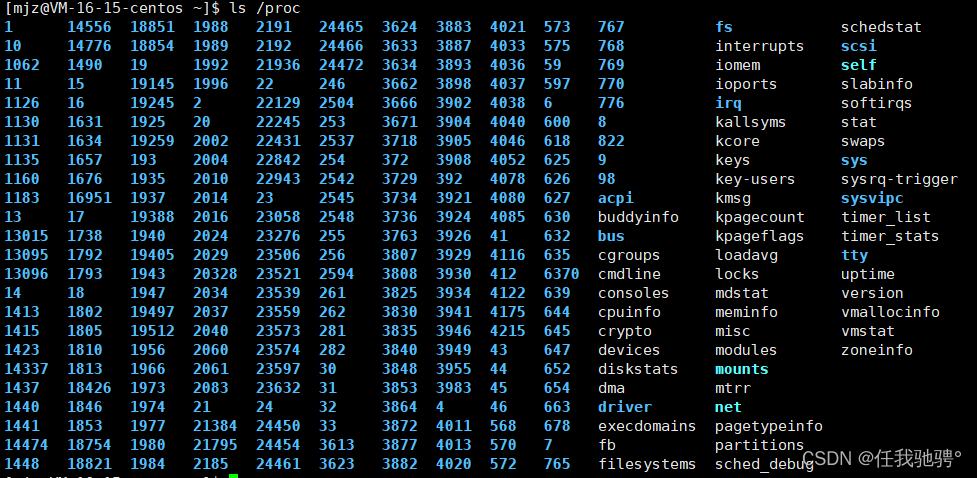Click the 'fs' directory name
The width and height of the screenshot is (977, 478).
[724, 27]
